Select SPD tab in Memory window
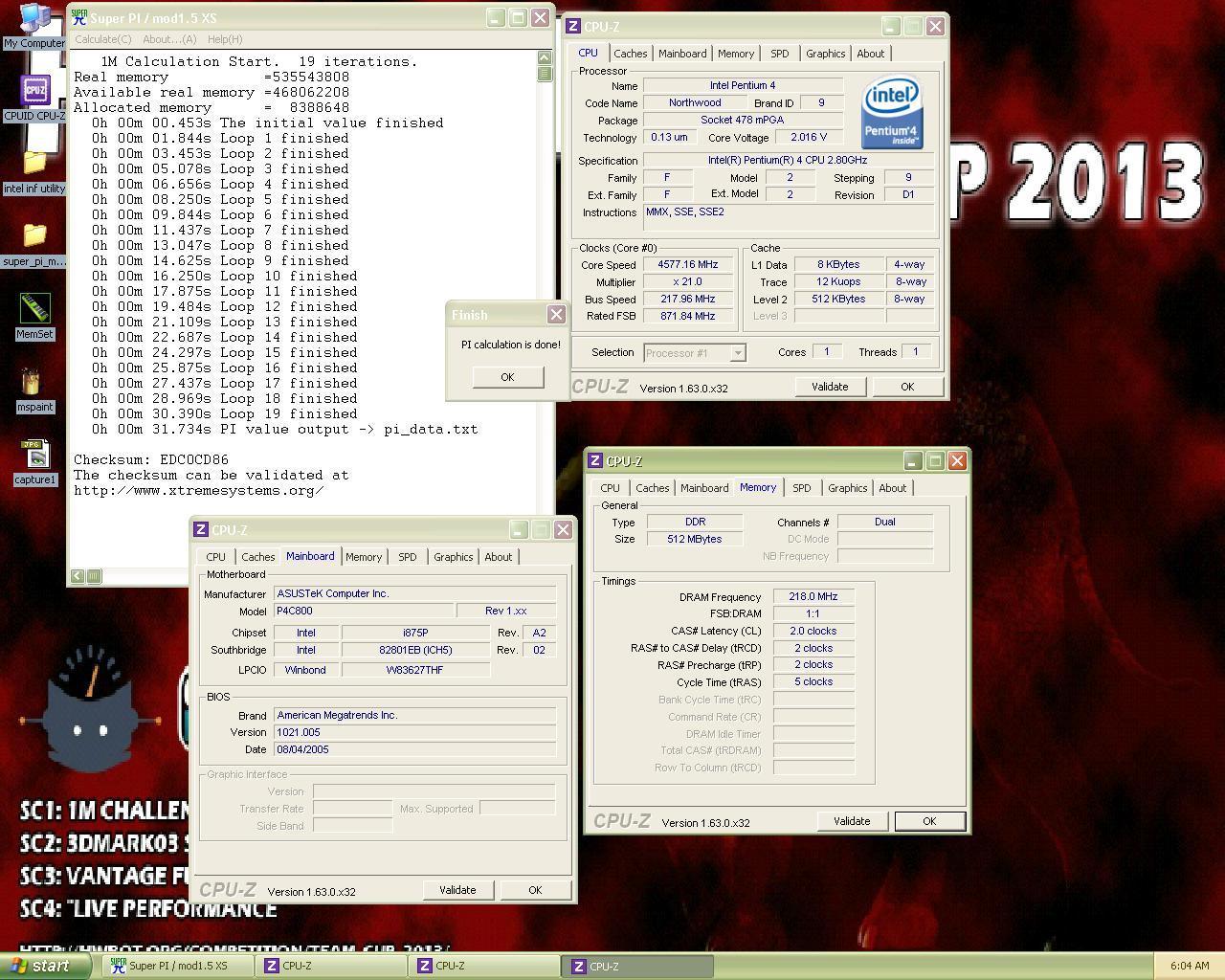Screen dimensions: 1225x980 coord(802,488)
